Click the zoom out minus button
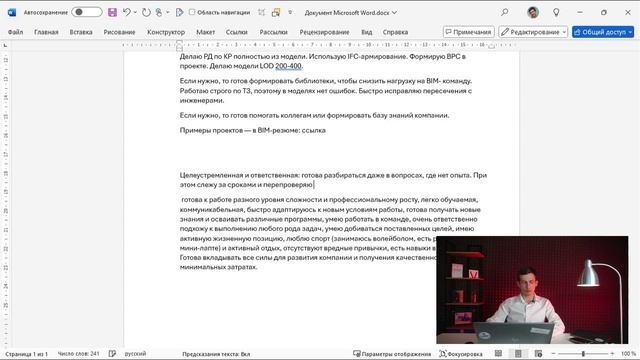 coord(553,354)
